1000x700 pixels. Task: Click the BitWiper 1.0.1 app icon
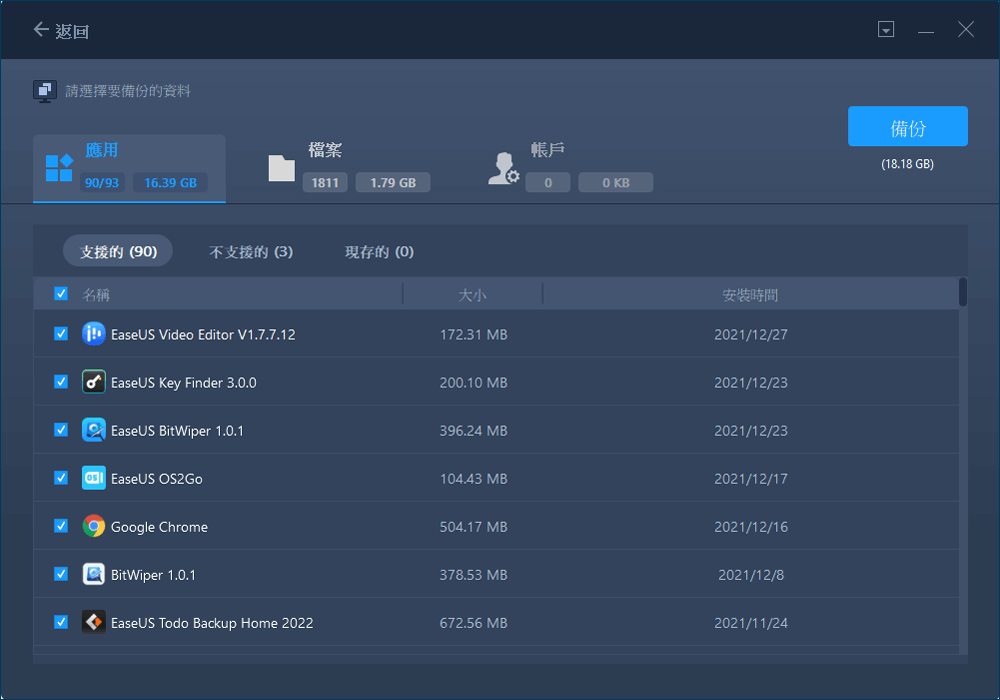click(94, 574)
